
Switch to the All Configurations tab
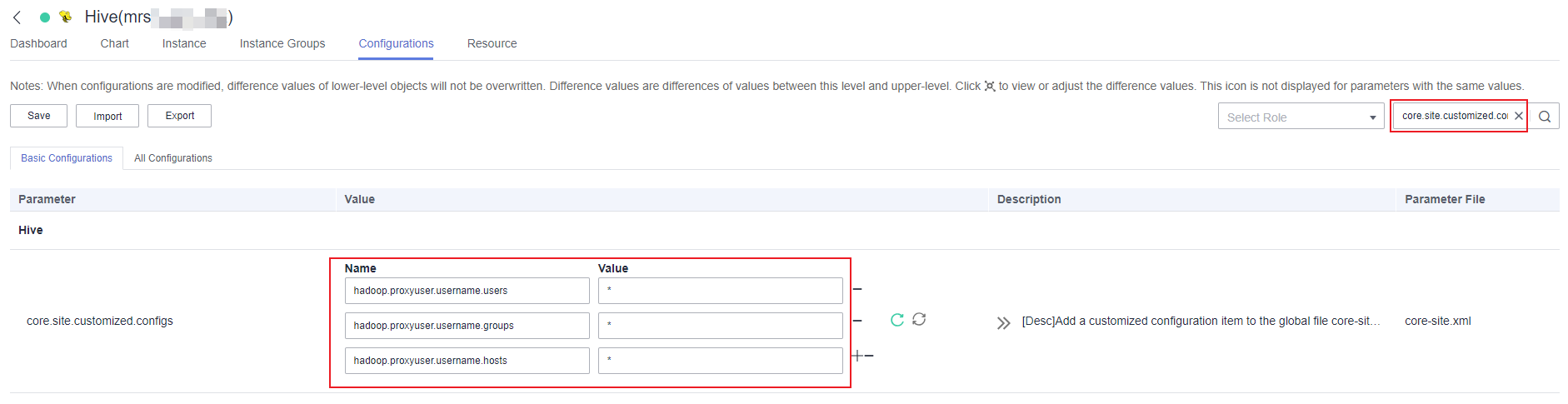(173, 158)
